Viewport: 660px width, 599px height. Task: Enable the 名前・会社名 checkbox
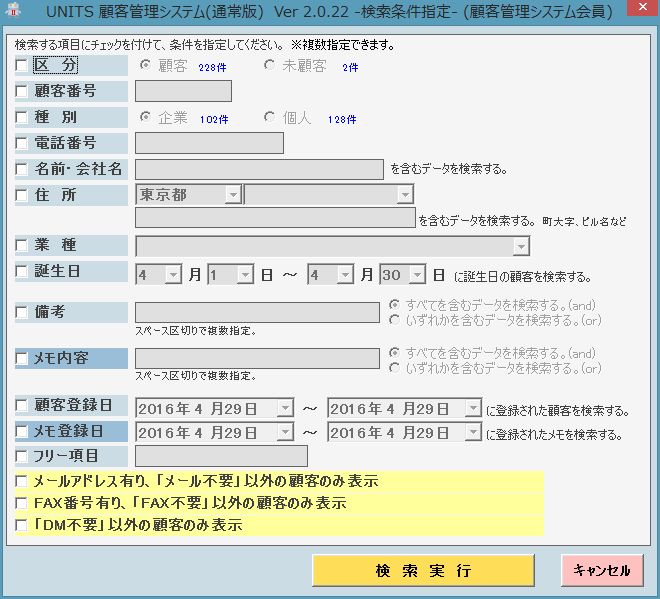(21, 169)
